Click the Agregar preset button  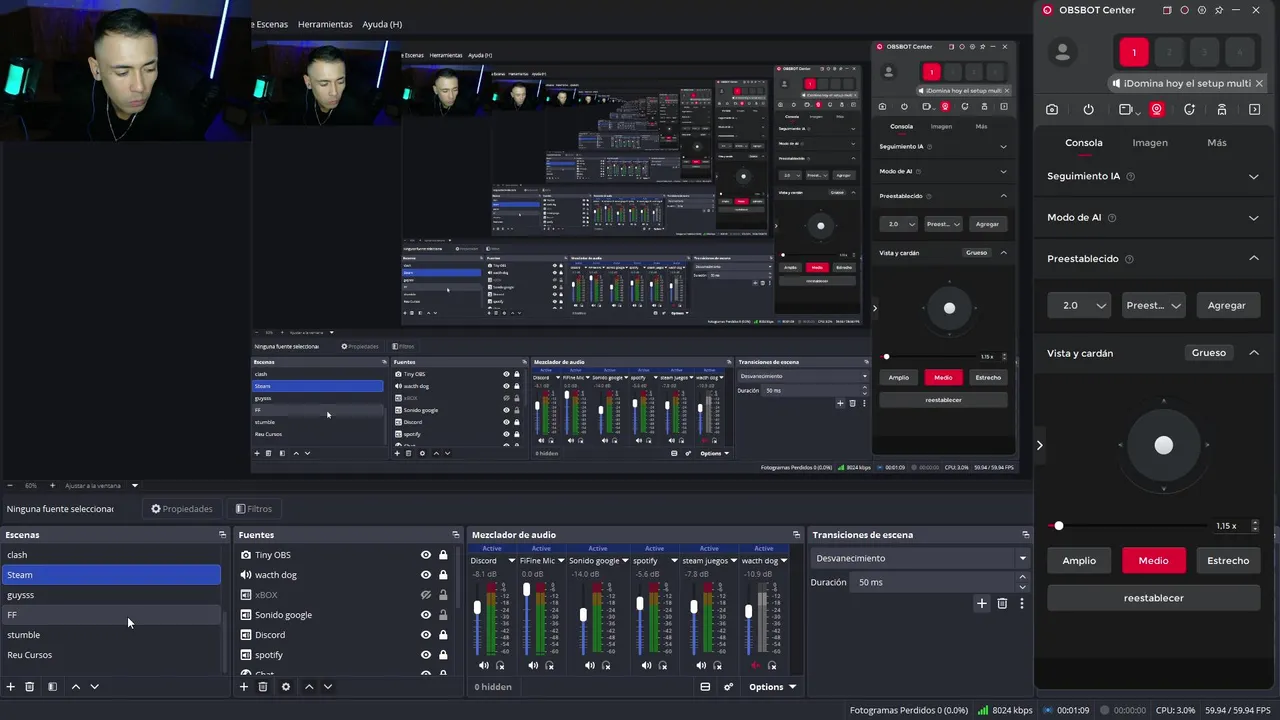click(x=1227, y=305)
